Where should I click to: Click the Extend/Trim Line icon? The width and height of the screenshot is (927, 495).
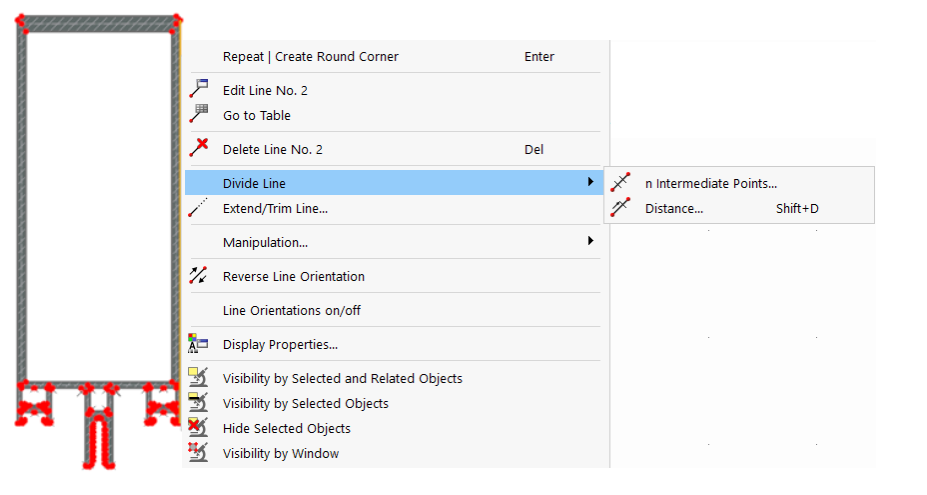coord(199,208)
